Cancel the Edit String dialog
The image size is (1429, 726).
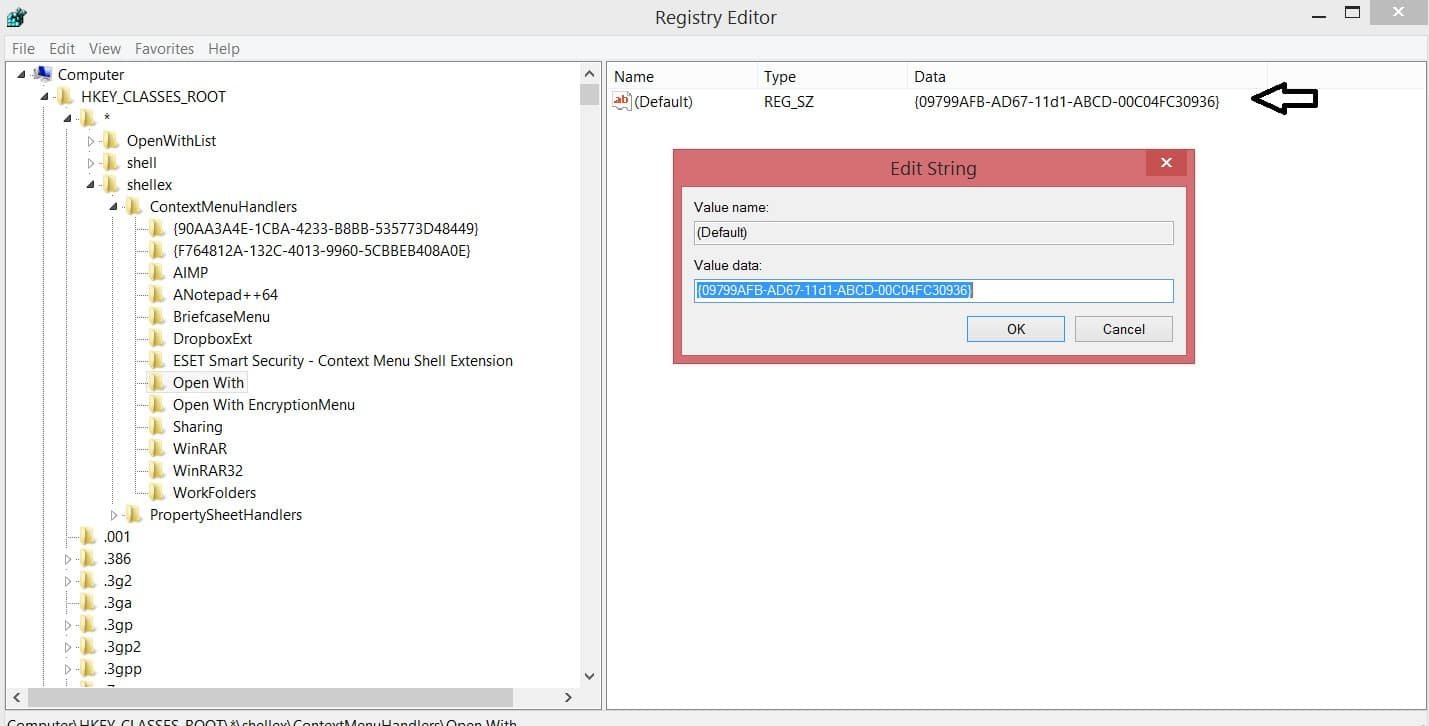point(1123,329)
